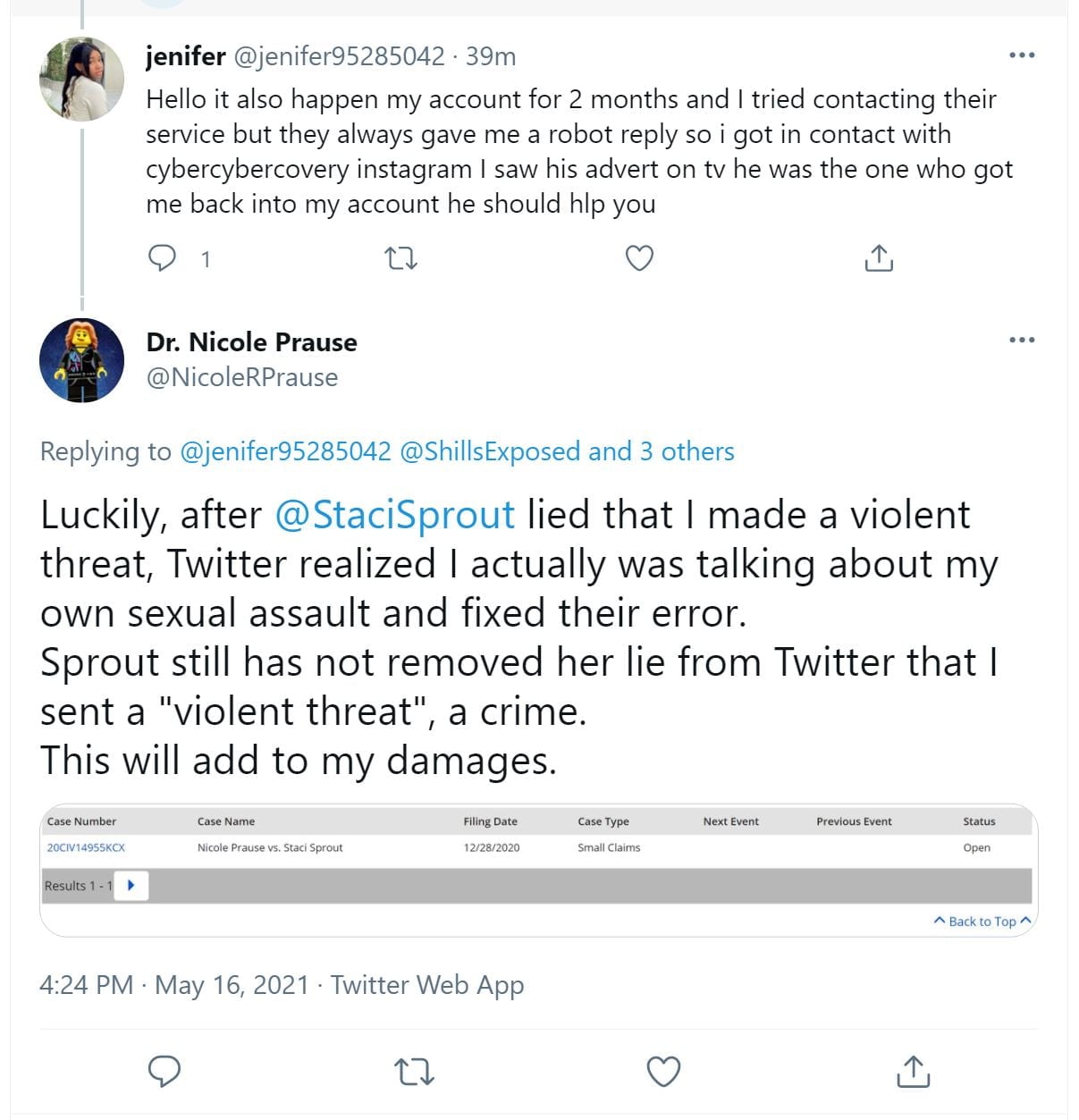Screen dimensions: 1079x1120
Task: Expand the "and 3 others" recipients
Action: coord(662,451)
